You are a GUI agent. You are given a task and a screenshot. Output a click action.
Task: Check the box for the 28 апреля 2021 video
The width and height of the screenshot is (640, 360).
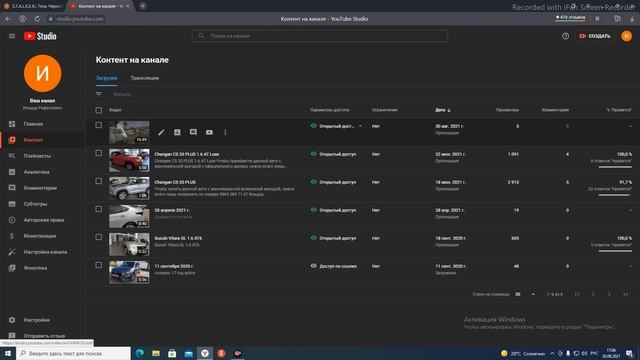(x=99, y=209)
